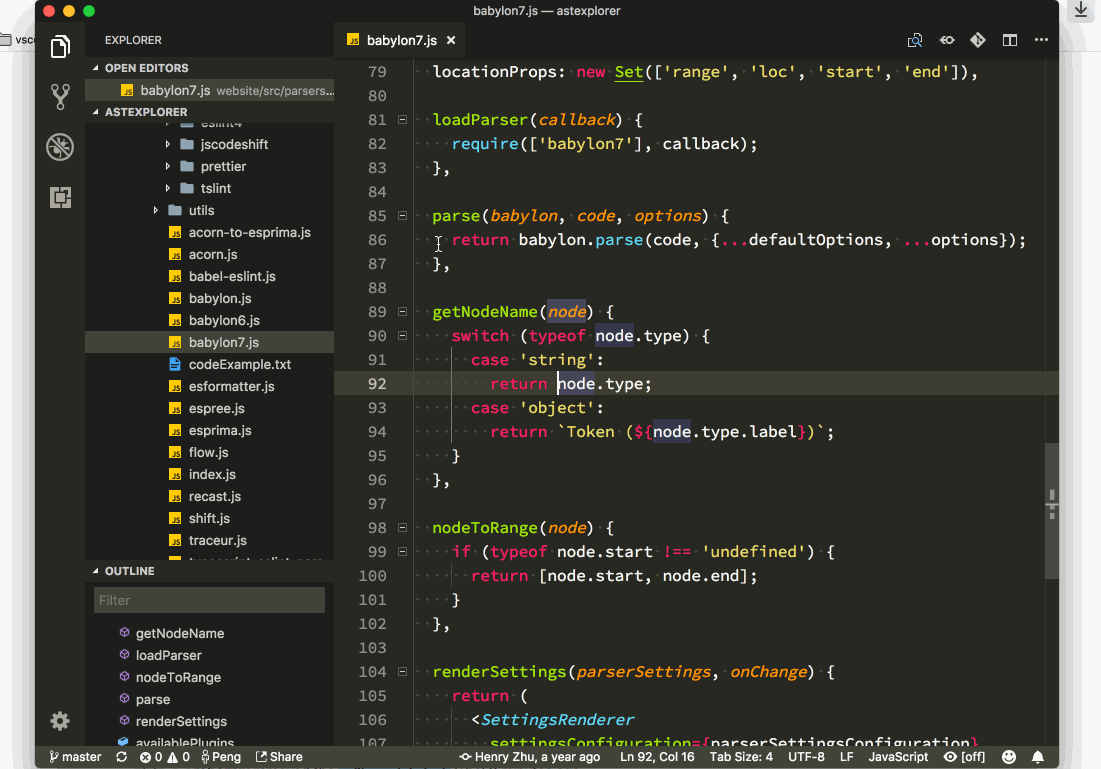Click the Extensions icon in the activity bar
1101x769 pixels.
pyautogui.click(x=60, y=197)
